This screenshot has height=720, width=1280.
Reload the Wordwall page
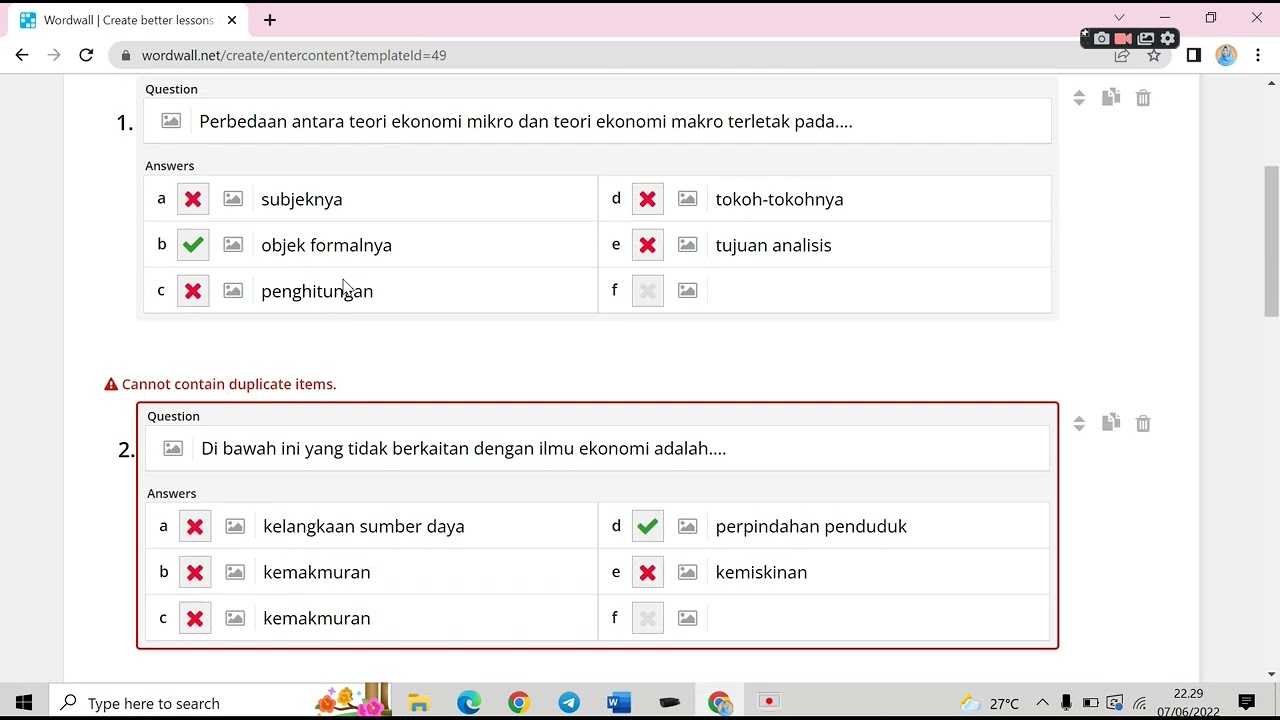(86, 55)
